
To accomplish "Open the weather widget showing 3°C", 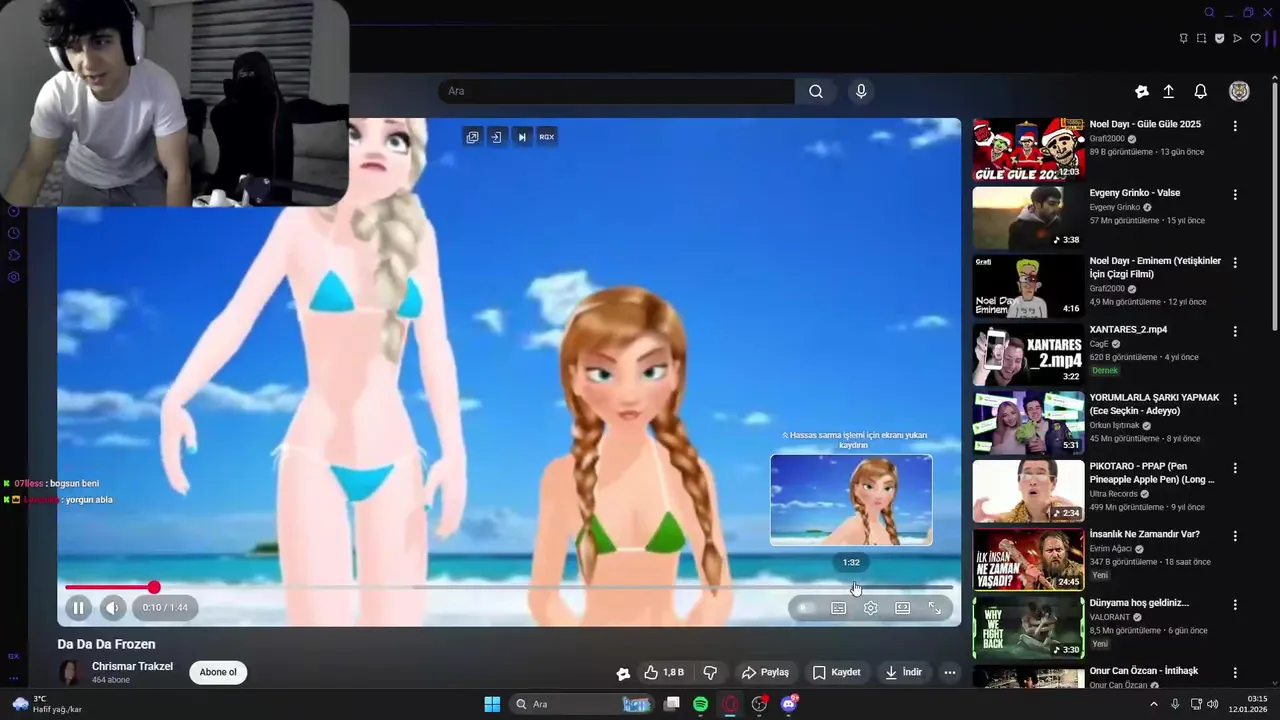I will click(47, 704).
